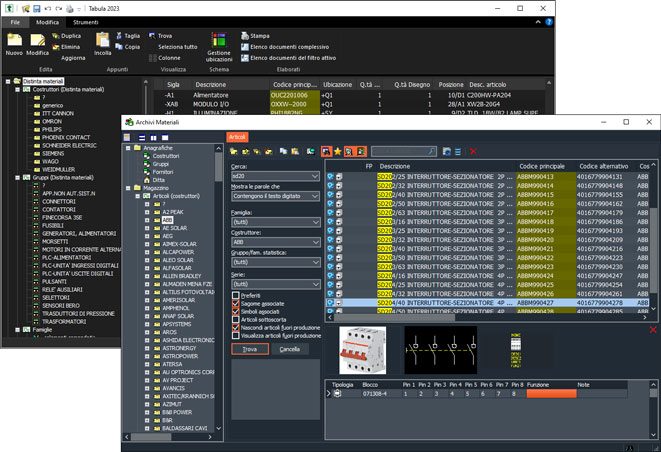Viewport: 661px width, 452px height.
Task: Click the blue help icon in Tabula ribbon
Action: click(549, 22)
